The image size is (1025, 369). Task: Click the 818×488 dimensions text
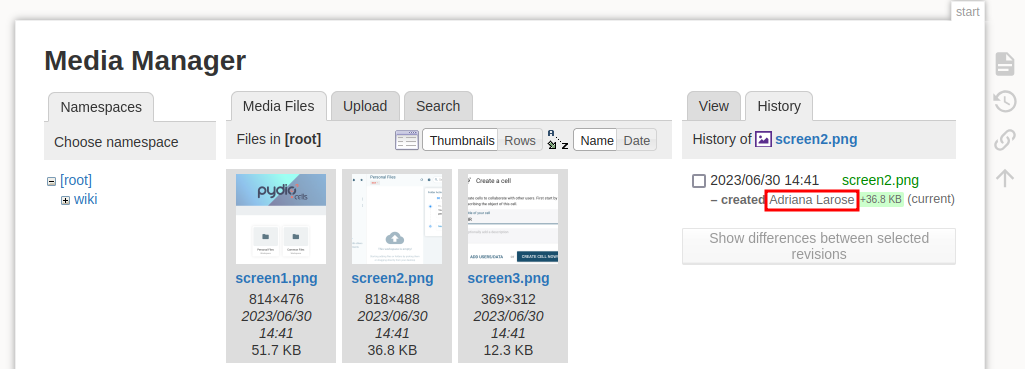[x=392, y=300]
